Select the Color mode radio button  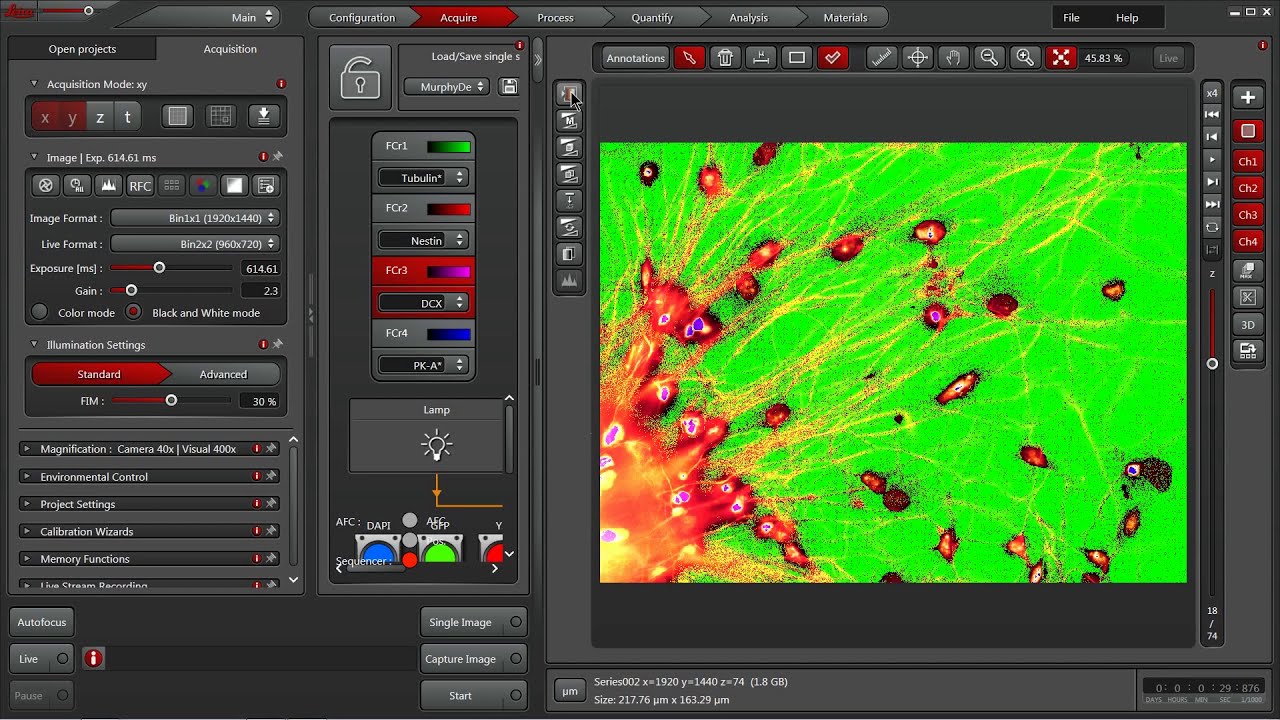39,312
